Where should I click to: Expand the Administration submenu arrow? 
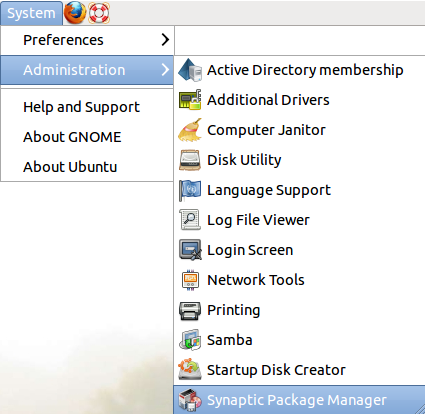[165, 70]
